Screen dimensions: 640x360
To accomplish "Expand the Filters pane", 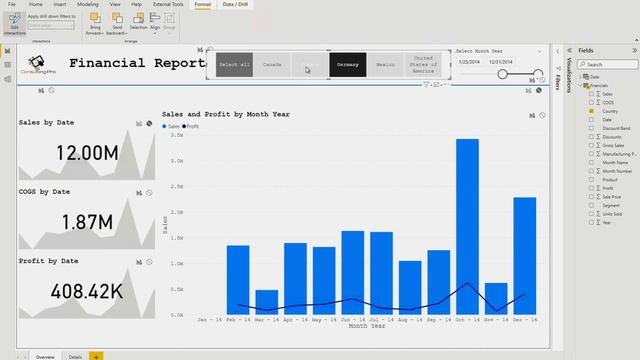I will click(x=557, y=51).
